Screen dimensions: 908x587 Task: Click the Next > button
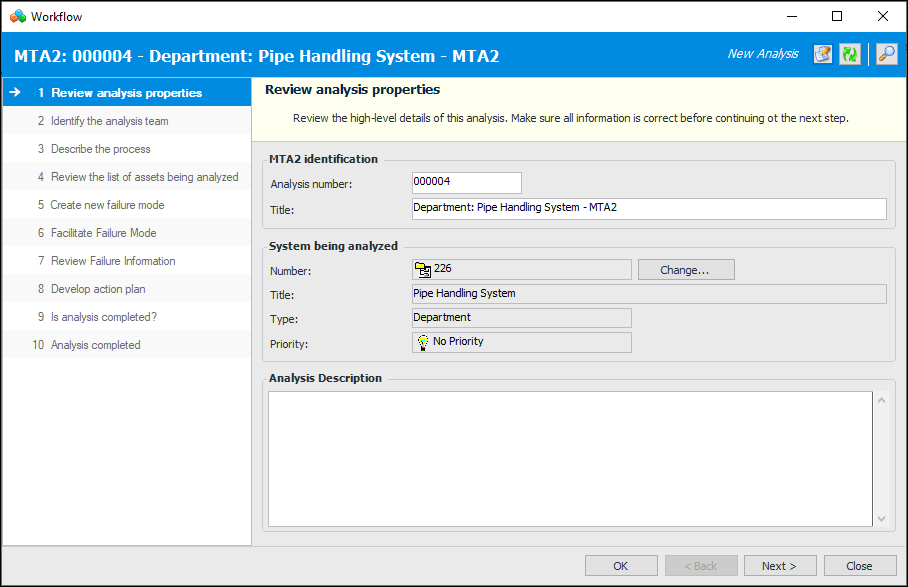point(779,566)
